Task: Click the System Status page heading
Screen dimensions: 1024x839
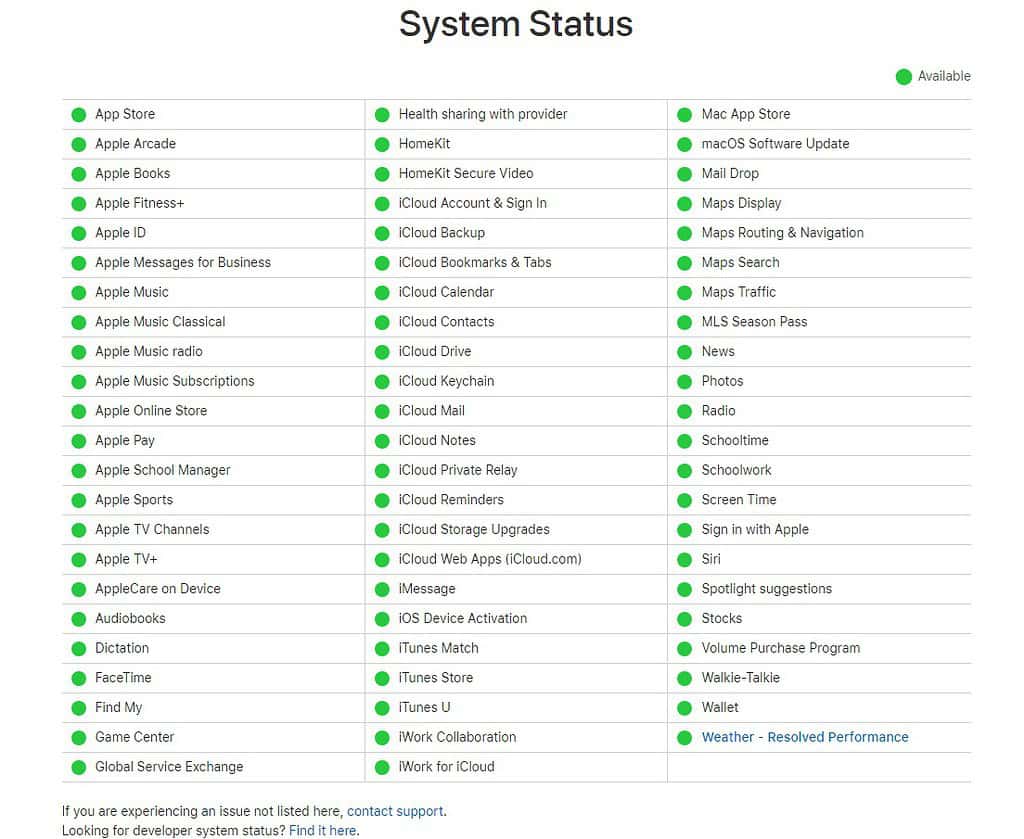Action: coord(516,24)
